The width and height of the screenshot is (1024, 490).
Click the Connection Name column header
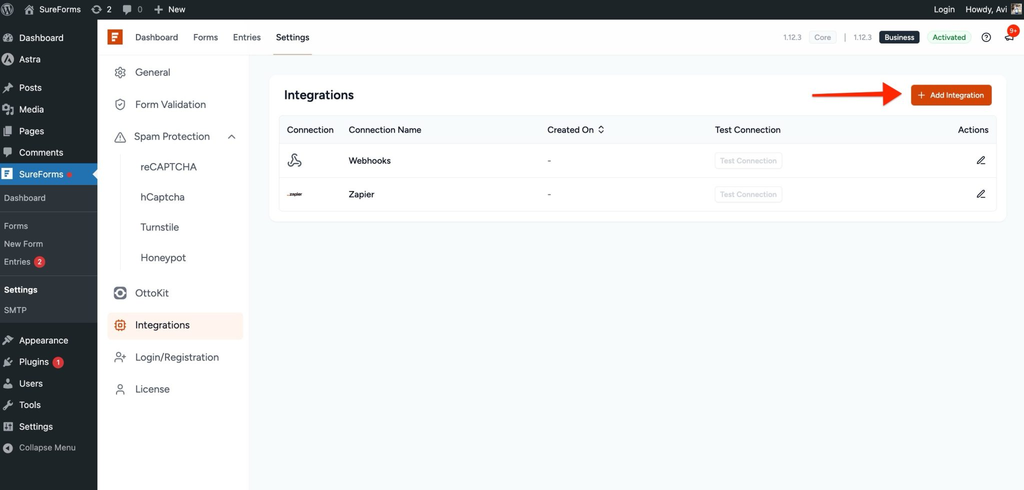click(385, 130)
